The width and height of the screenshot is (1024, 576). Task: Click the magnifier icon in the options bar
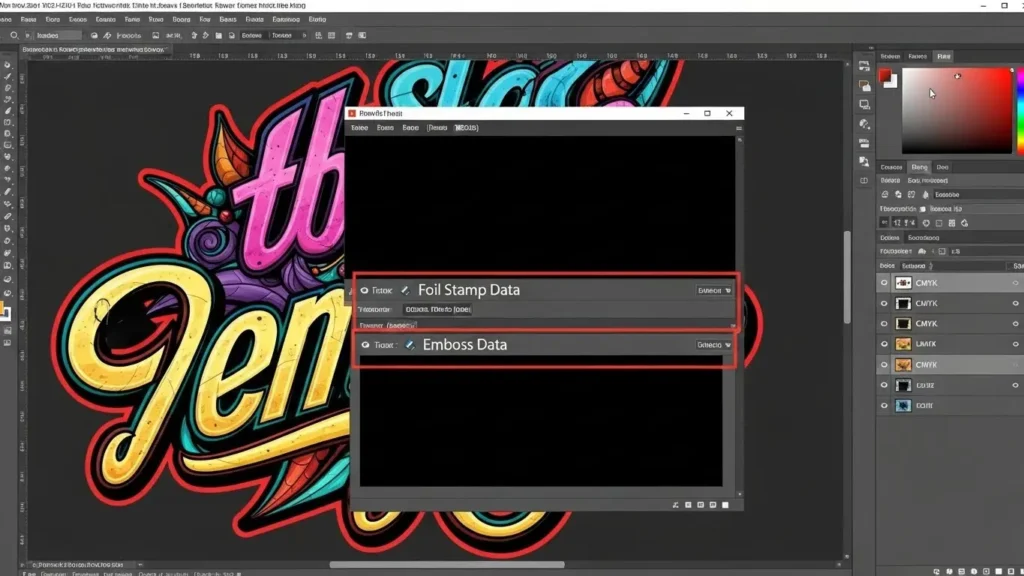(15, 35)
